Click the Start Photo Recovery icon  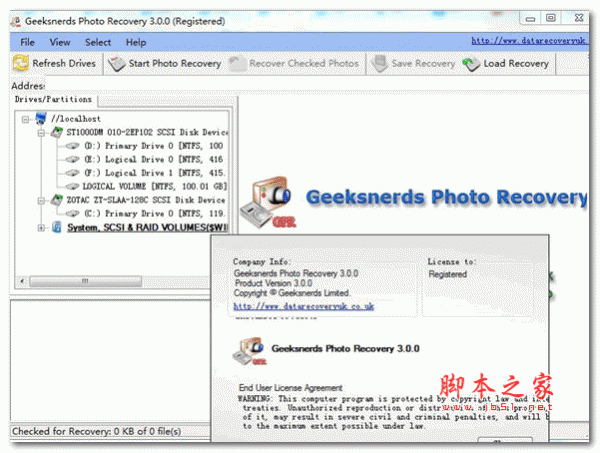tap(117, 64)
